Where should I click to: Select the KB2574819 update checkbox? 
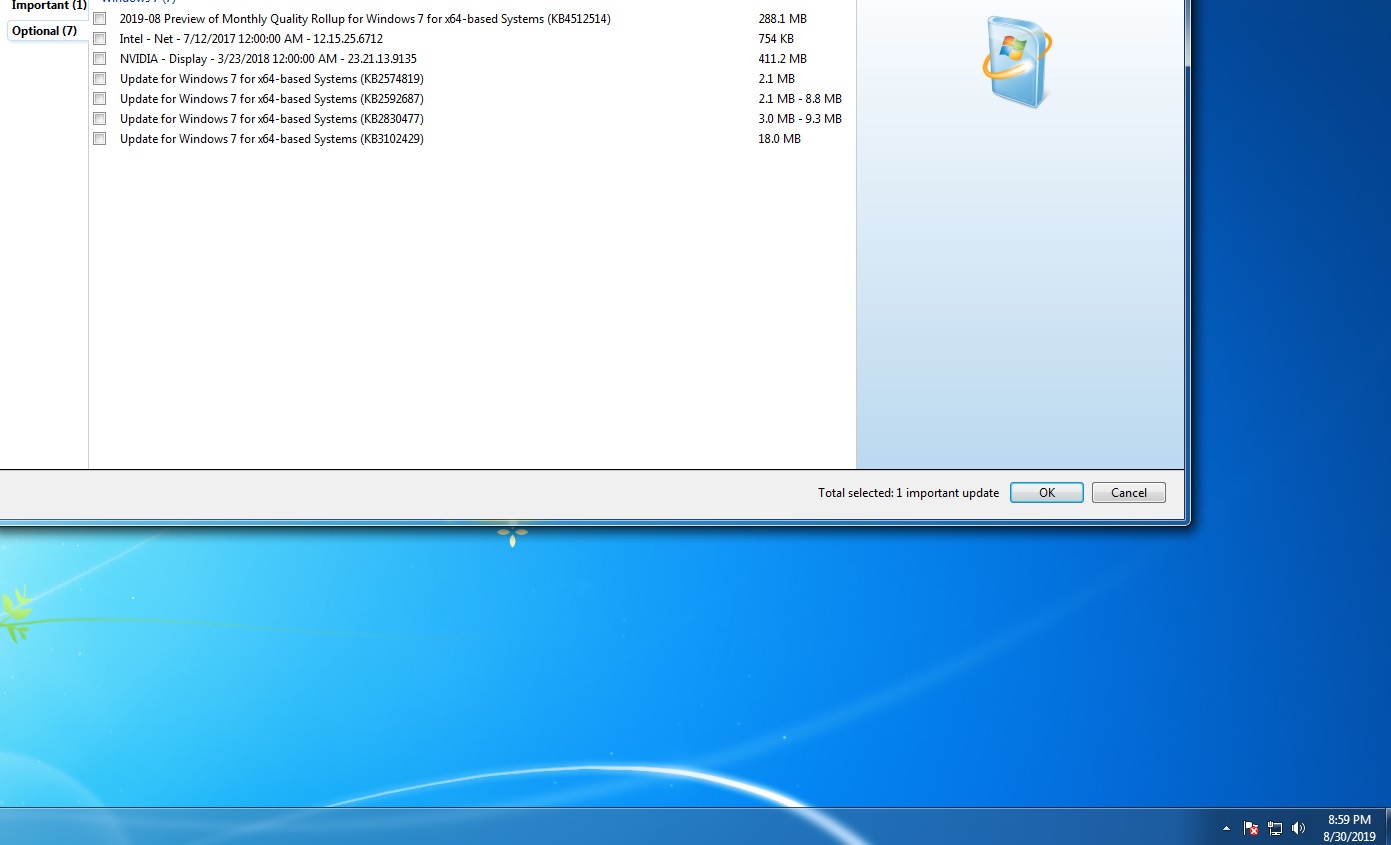click(100, 79)
